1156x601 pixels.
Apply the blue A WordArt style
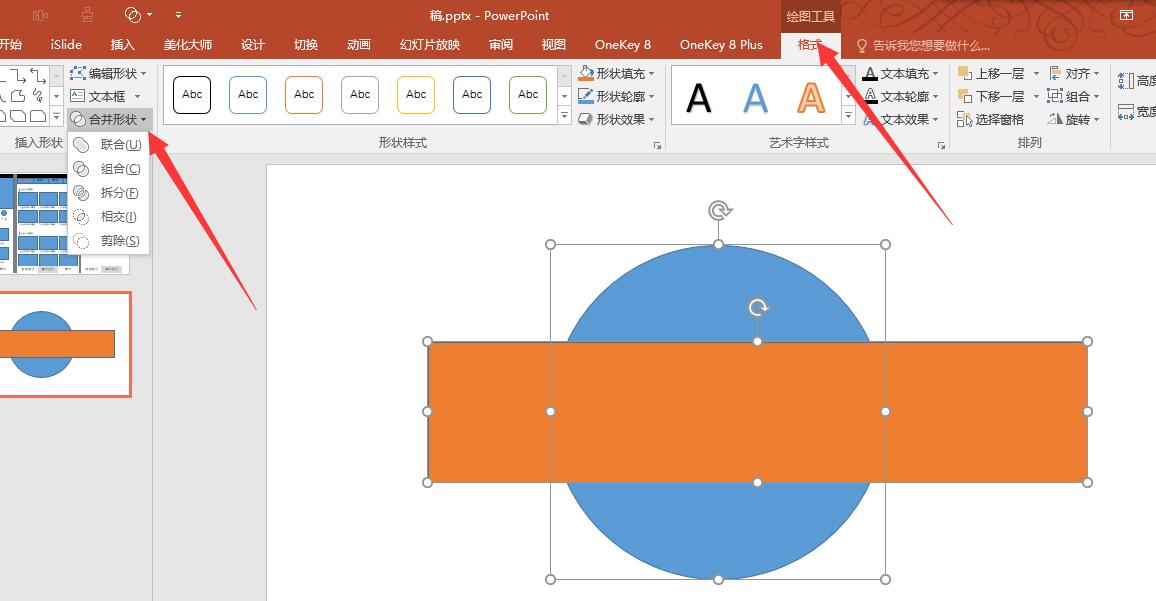pyautogui.click(x=755, y=97)
